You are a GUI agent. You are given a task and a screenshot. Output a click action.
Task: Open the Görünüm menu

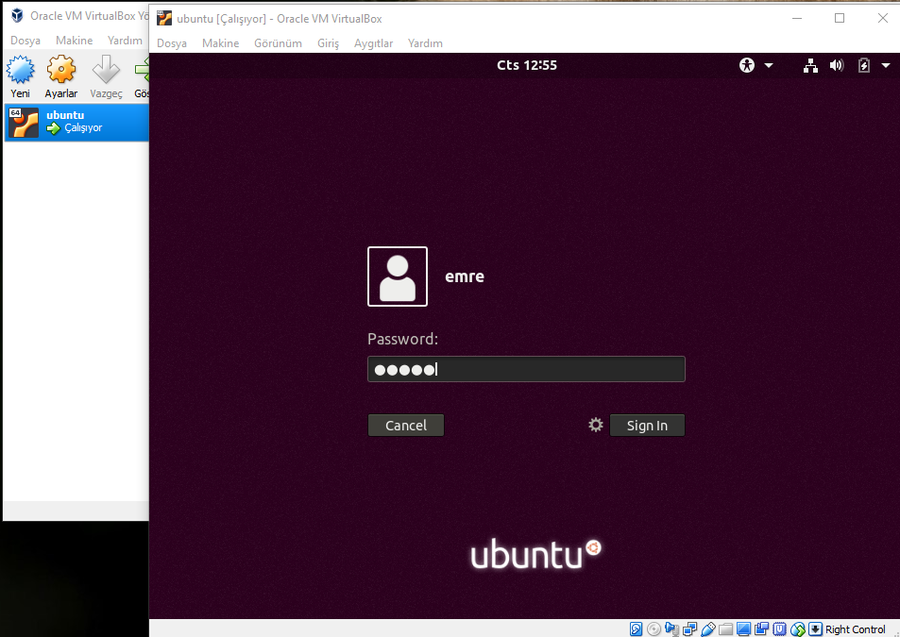278,43
